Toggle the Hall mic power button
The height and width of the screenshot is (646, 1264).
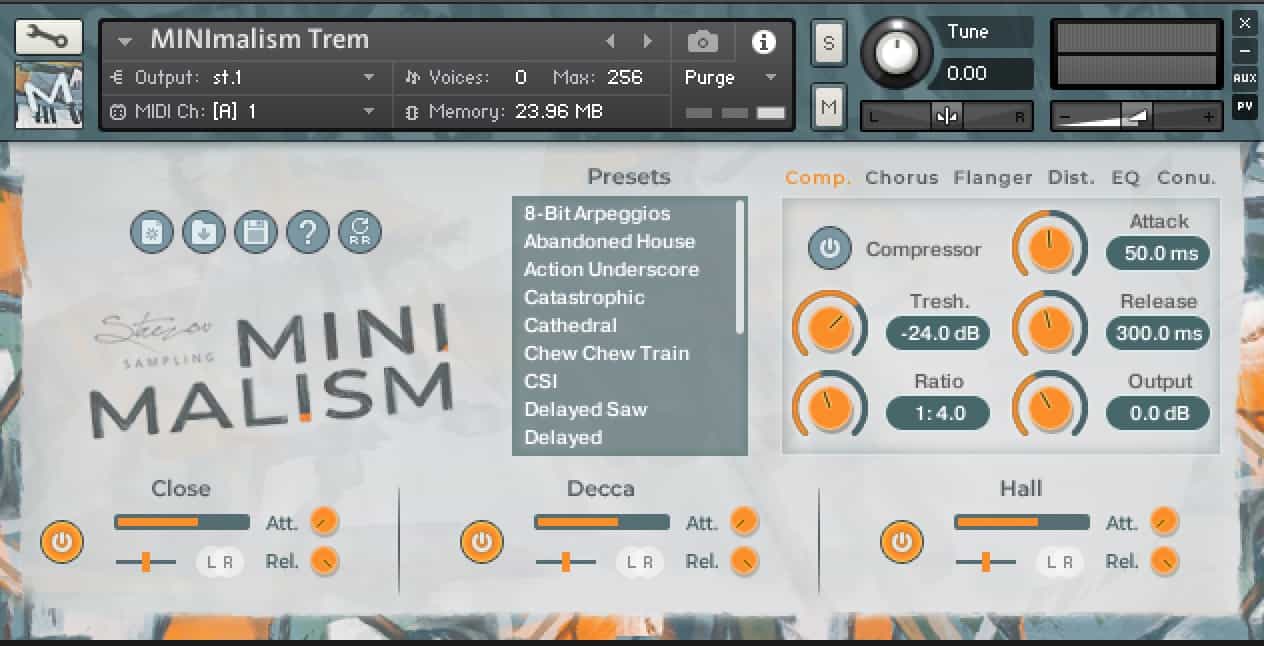coord(902,542)
